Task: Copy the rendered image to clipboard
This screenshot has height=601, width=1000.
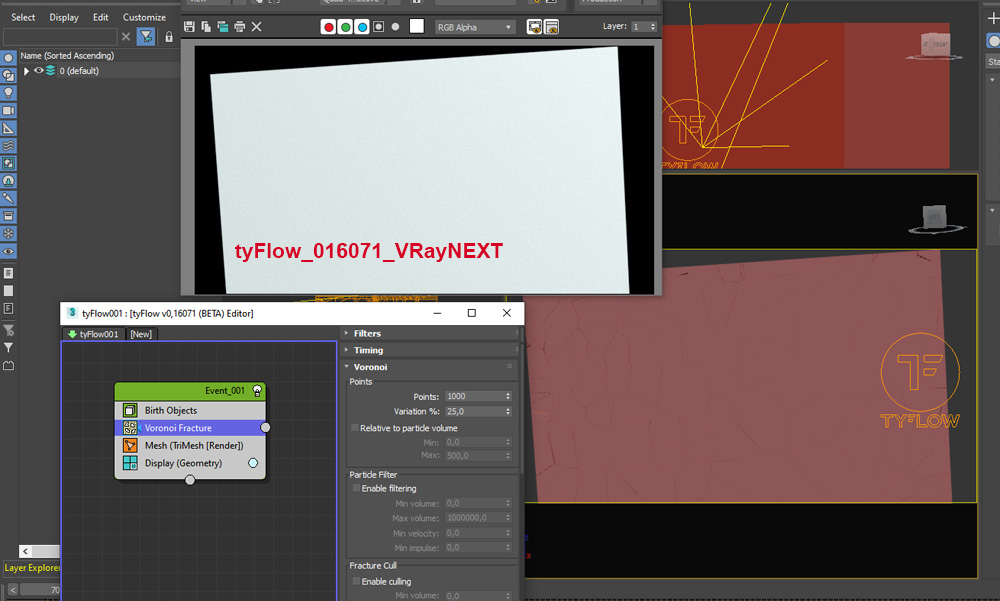Action: pyautogui.click(x=205, y=27)
